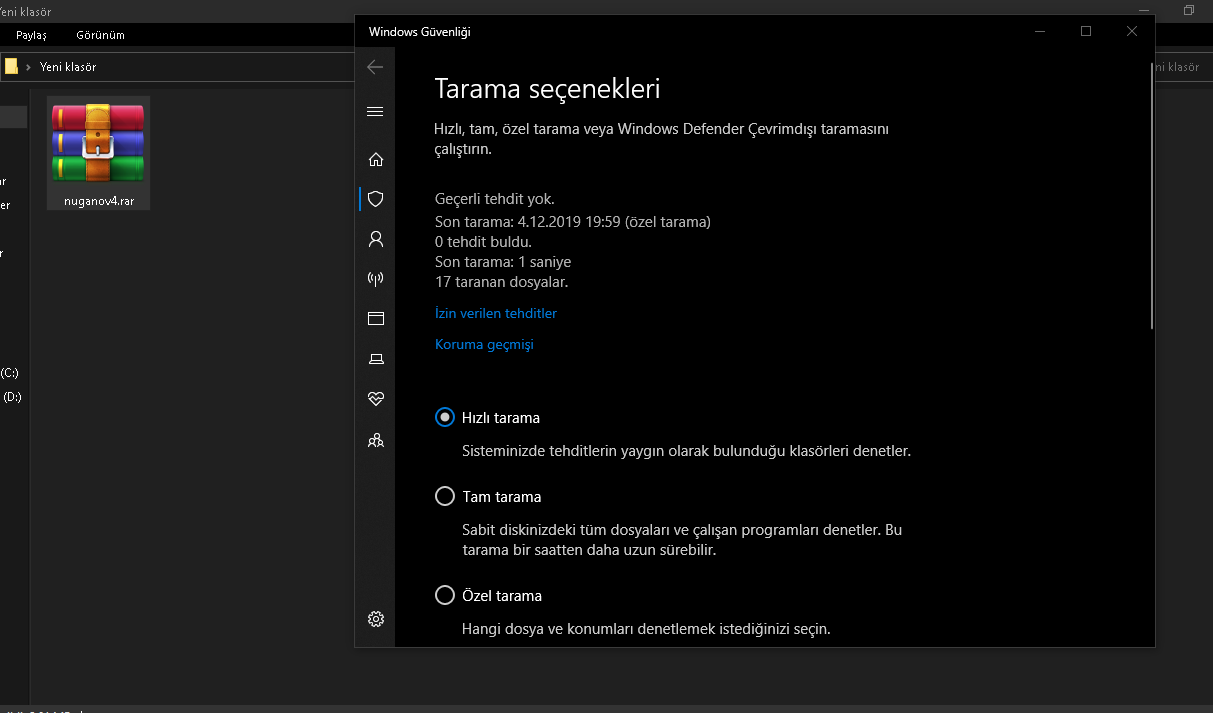Click the back arrow in Windows Güvenliği

pos(375,67)
